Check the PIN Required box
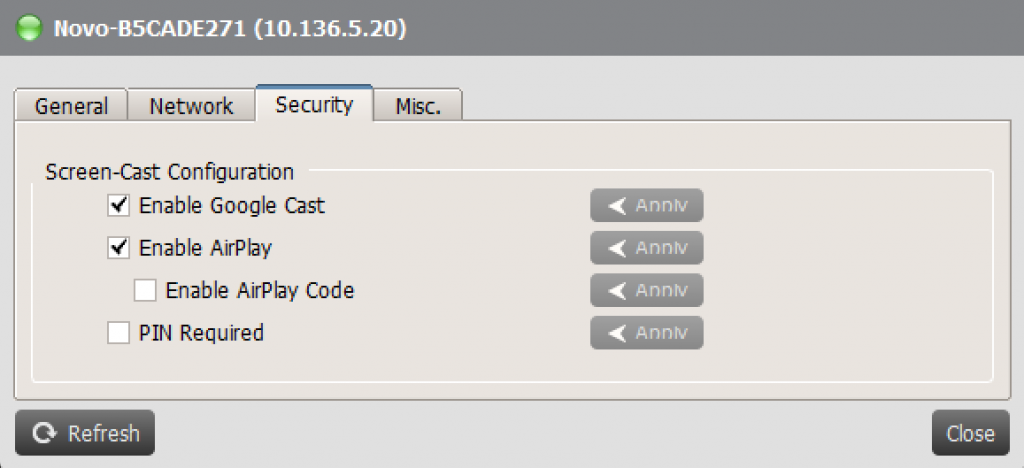This screenshot has height=468, width=1024. (118, 333)
